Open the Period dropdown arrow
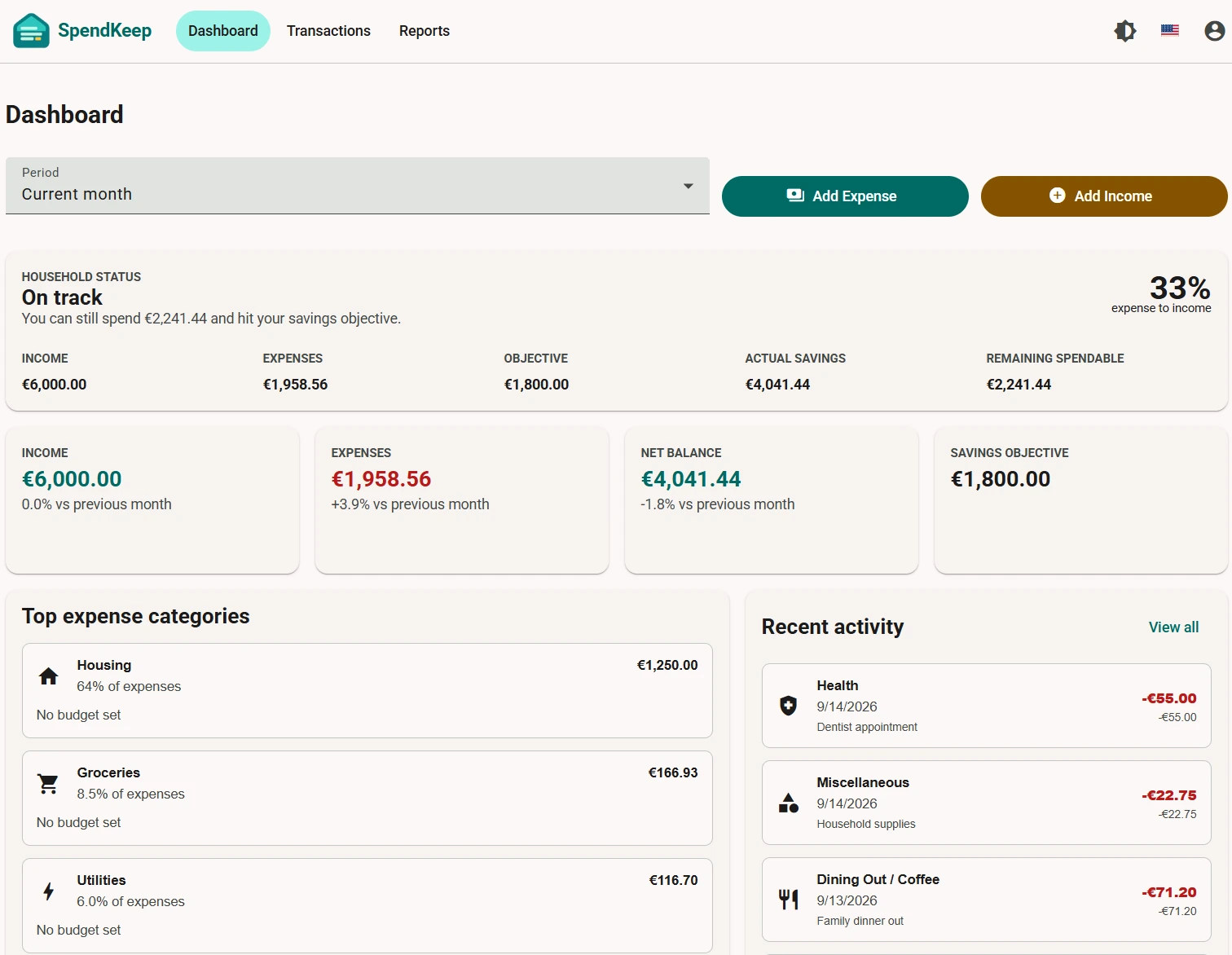The image size is (1232, 955). click(689, 187)
